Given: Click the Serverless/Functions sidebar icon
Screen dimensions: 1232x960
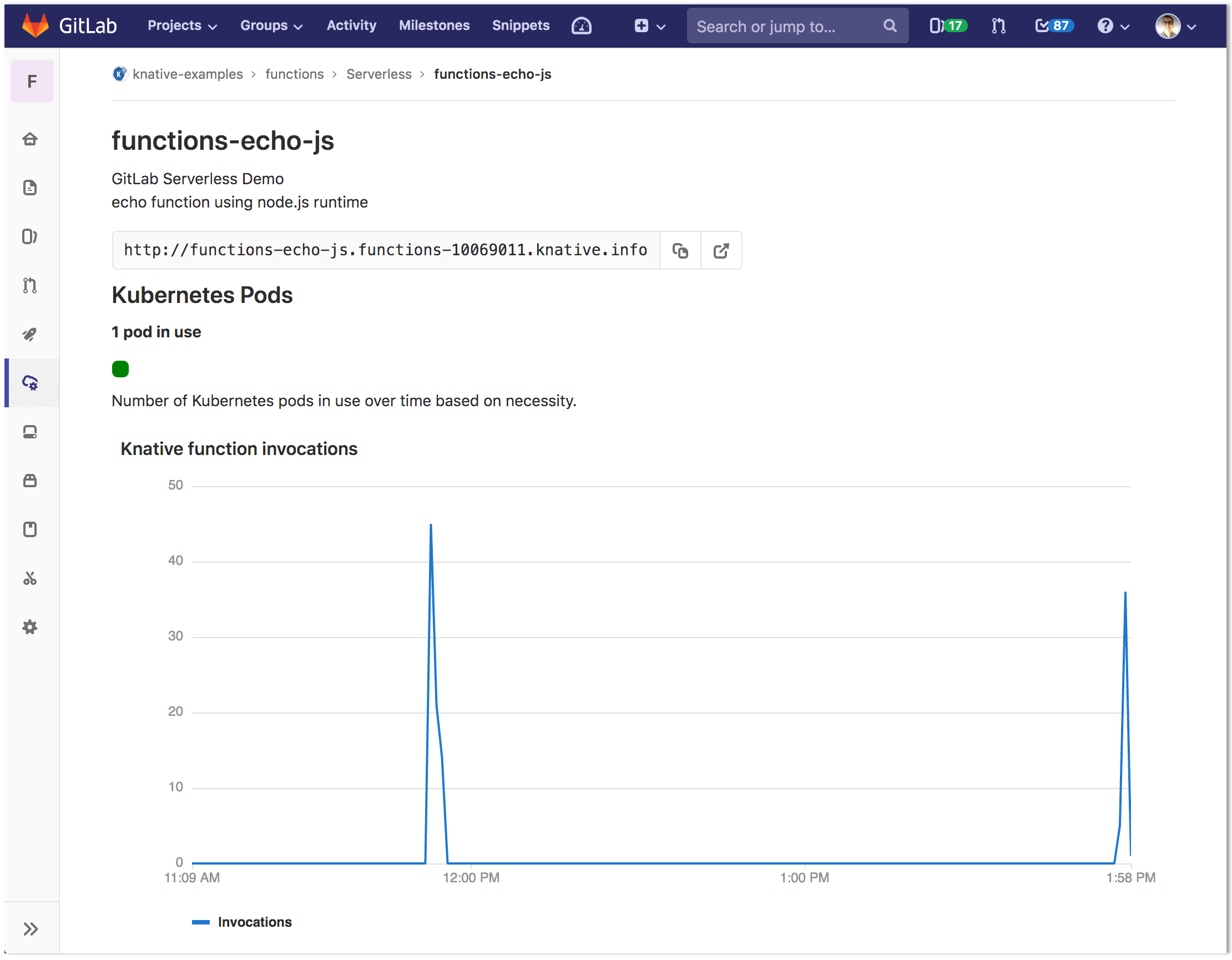Looking at the screenshot, I should (x=31, y=382).
